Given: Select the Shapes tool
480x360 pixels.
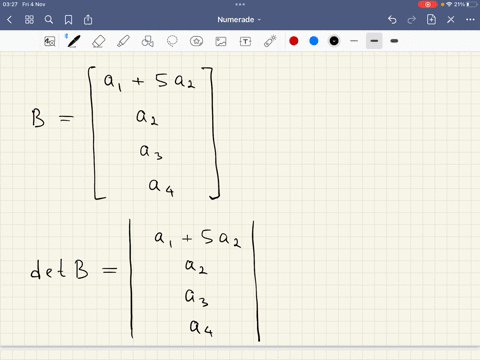Looking at the screenshot, I should tap(148, 41).
